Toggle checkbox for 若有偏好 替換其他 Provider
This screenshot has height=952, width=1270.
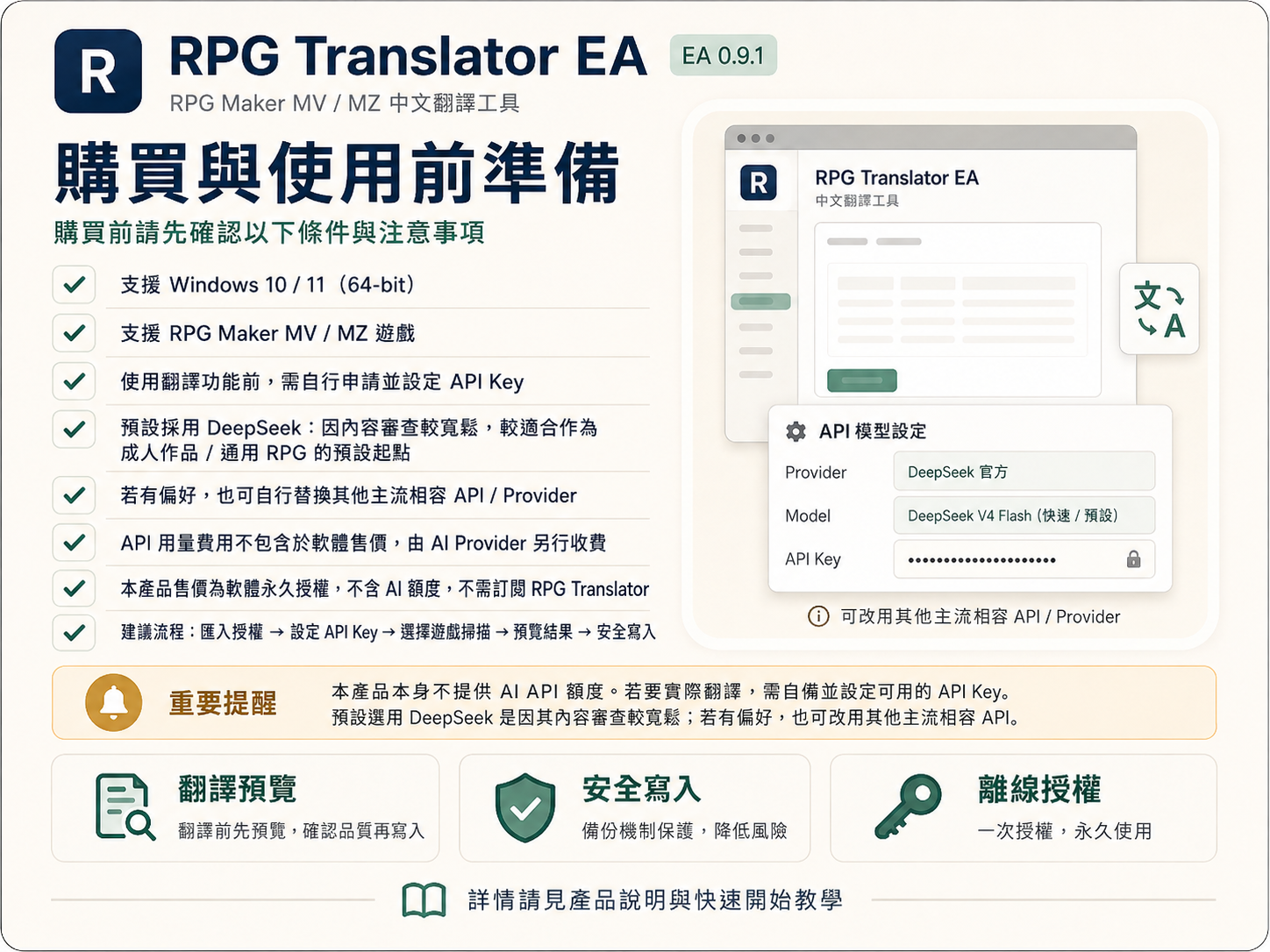point(74,495)
